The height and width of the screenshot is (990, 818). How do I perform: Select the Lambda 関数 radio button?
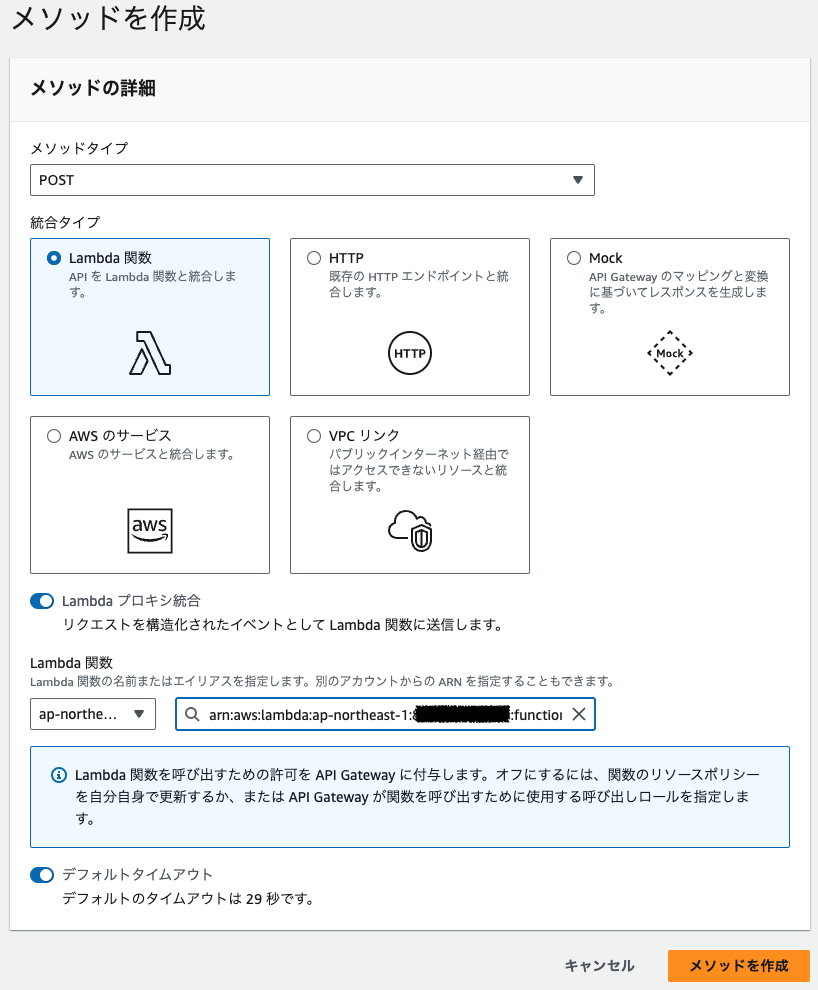[54, 258]
